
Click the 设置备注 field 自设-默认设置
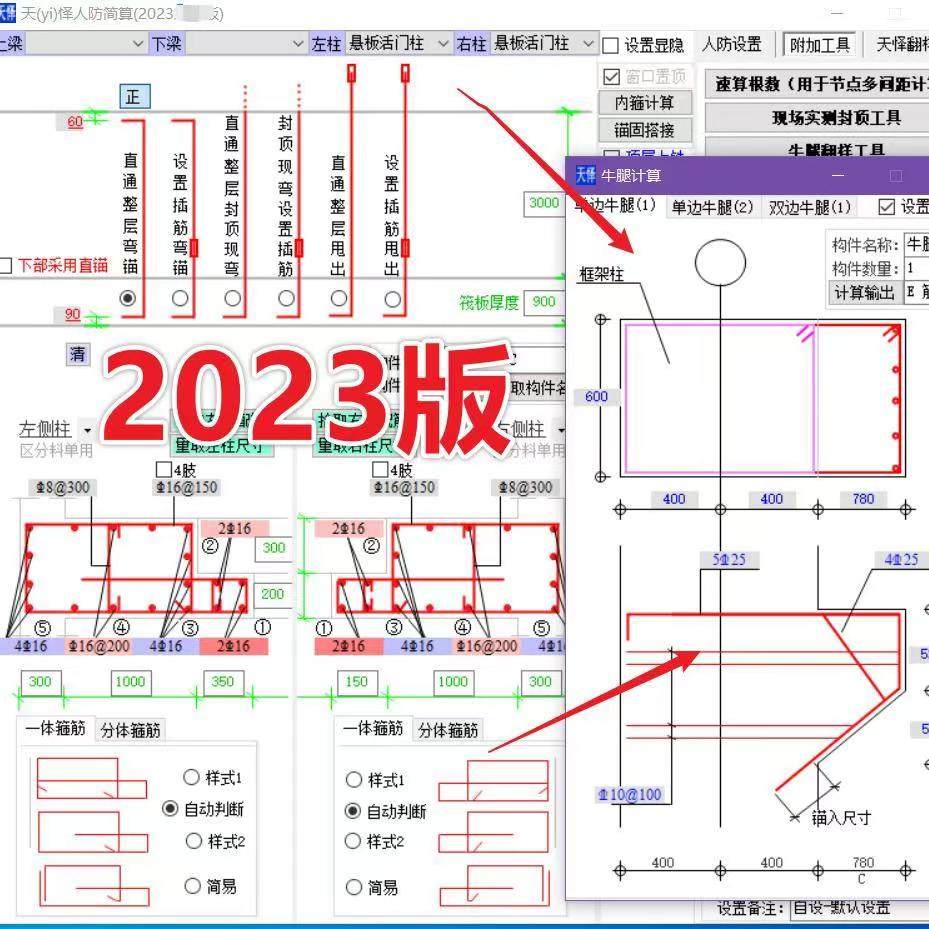[x=859, y=907]
